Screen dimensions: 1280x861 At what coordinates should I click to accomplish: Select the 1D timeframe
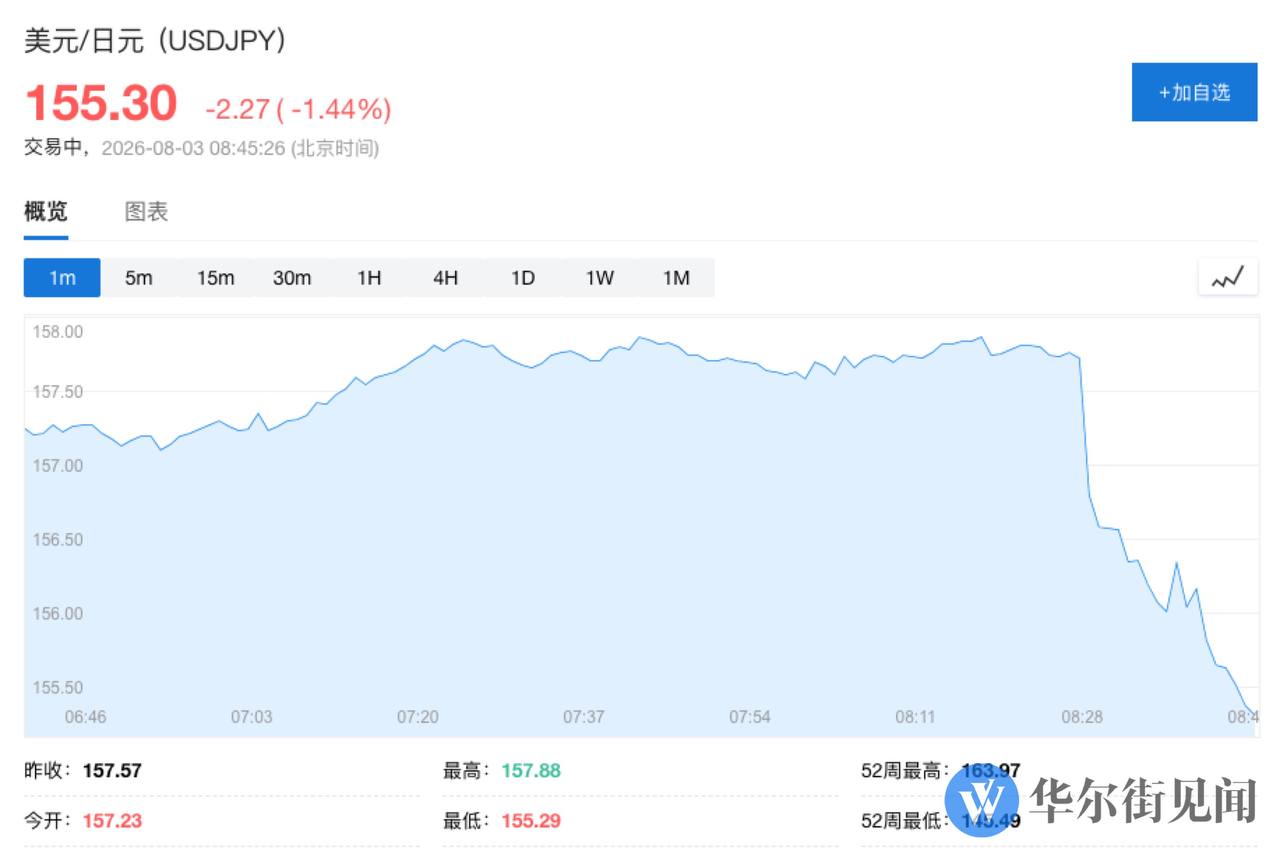pos(523,278)
